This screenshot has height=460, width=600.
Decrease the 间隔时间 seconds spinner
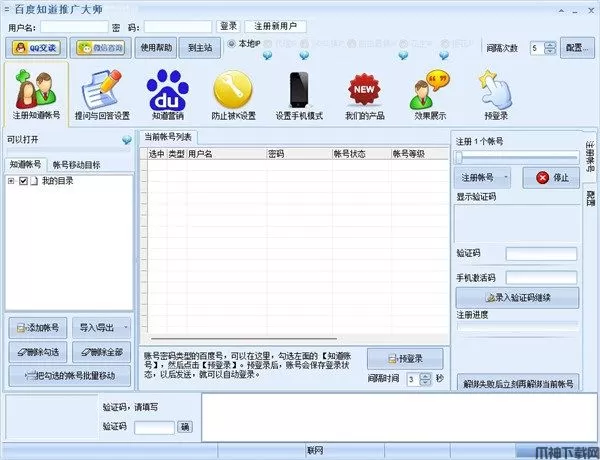[x=425, y=382]
